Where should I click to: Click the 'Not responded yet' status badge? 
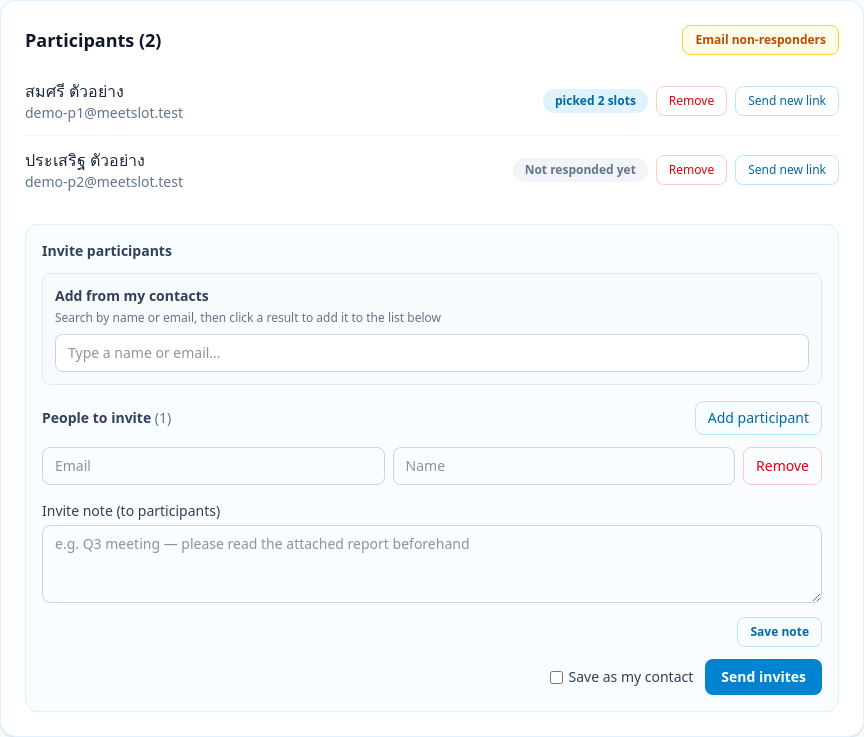coord(580,170)
